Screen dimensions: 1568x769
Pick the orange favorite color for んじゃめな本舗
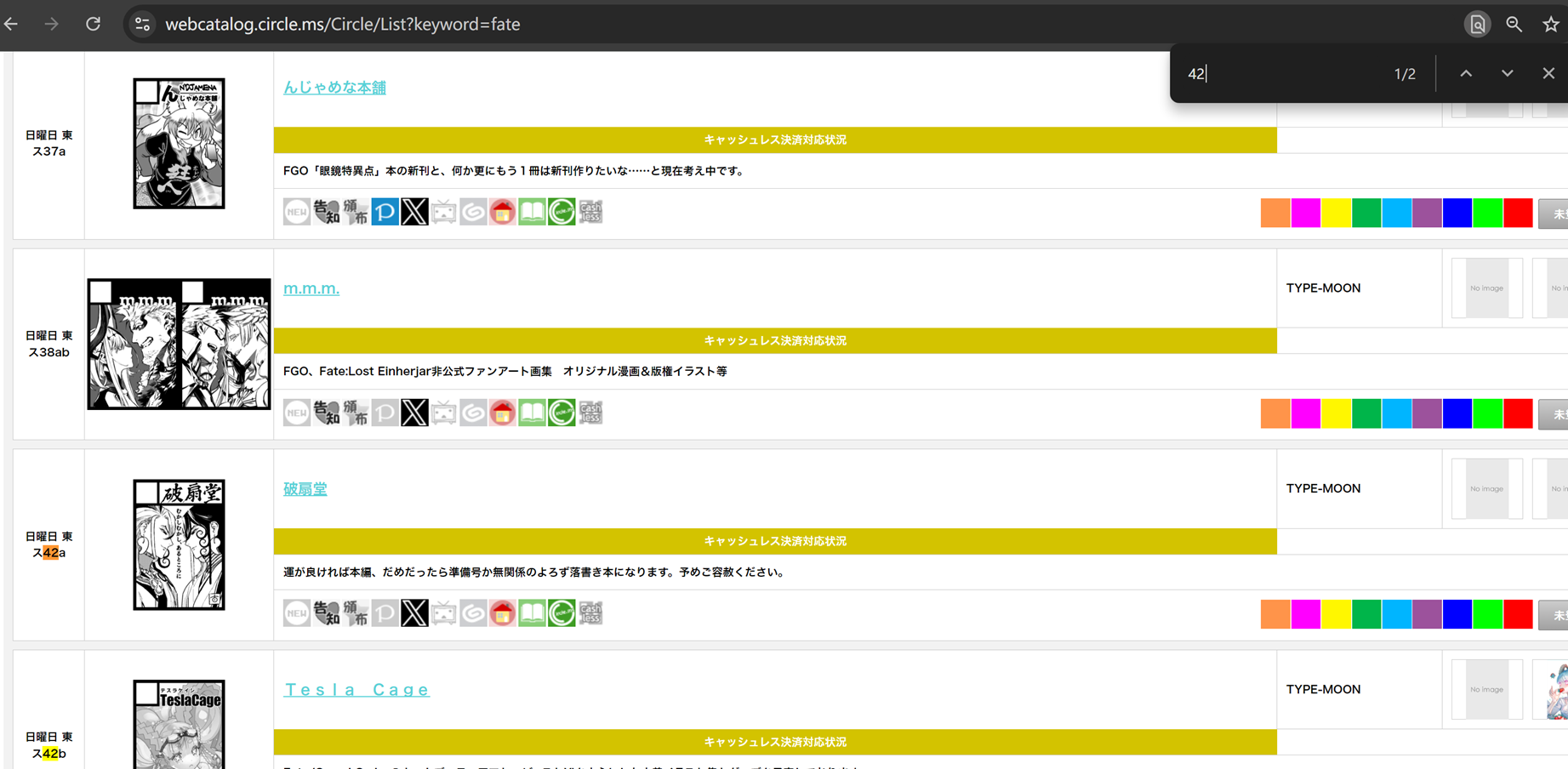pyautogui.click(x=1274, y=213)
